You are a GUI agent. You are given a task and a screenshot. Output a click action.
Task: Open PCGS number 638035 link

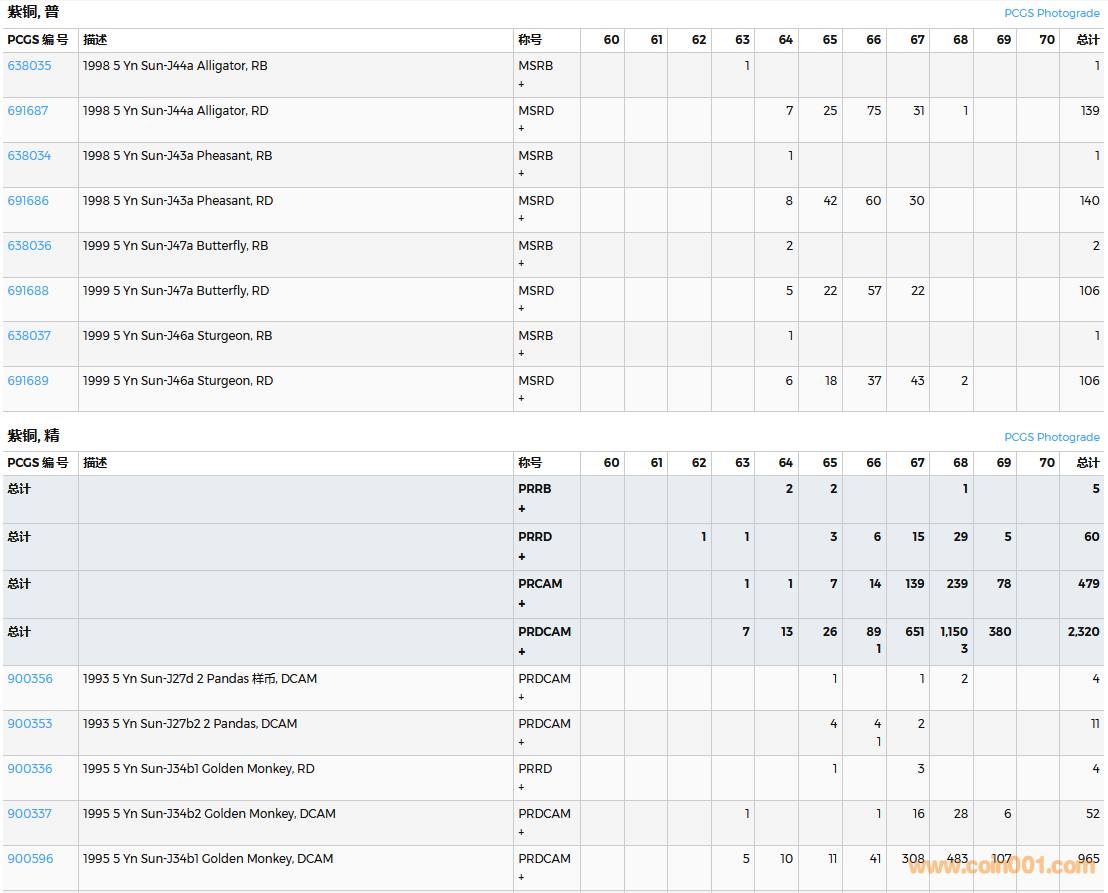click(x=29, y=66)
